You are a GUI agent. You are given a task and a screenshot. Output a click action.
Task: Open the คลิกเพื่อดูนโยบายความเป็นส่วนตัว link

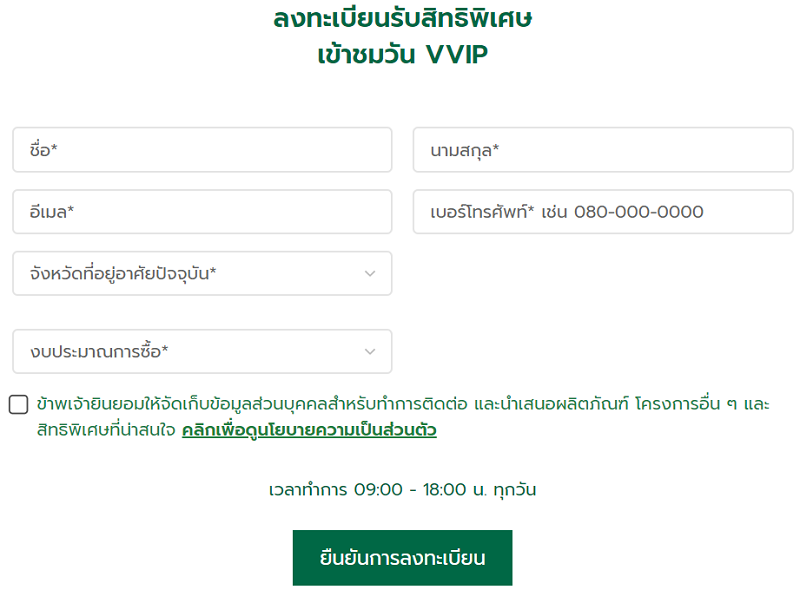coord(309,431)
